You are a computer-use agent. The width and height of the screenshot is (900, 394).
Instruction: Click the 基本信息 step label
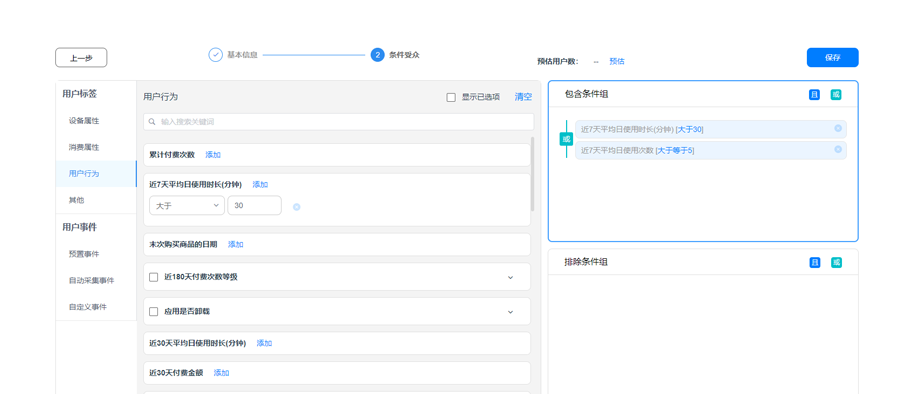[x=242, y=55]
